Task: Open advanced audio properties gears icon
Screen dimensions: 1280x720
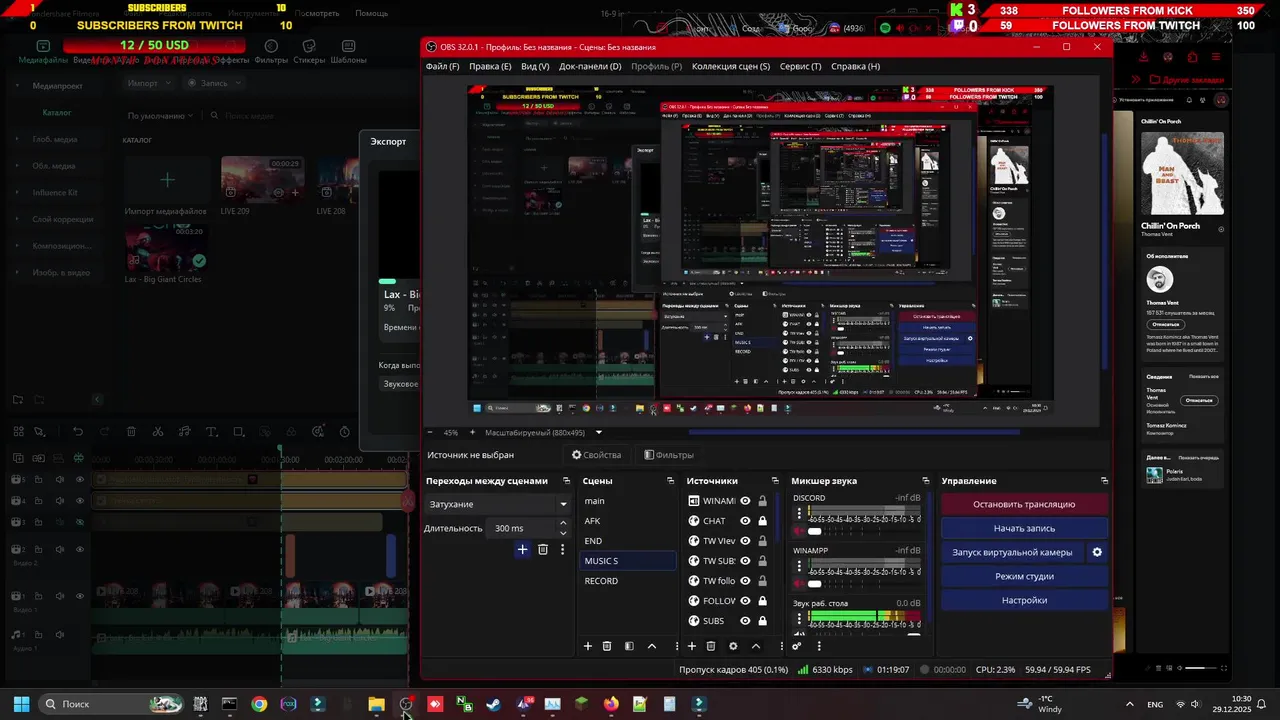Action: coord(797,646)
